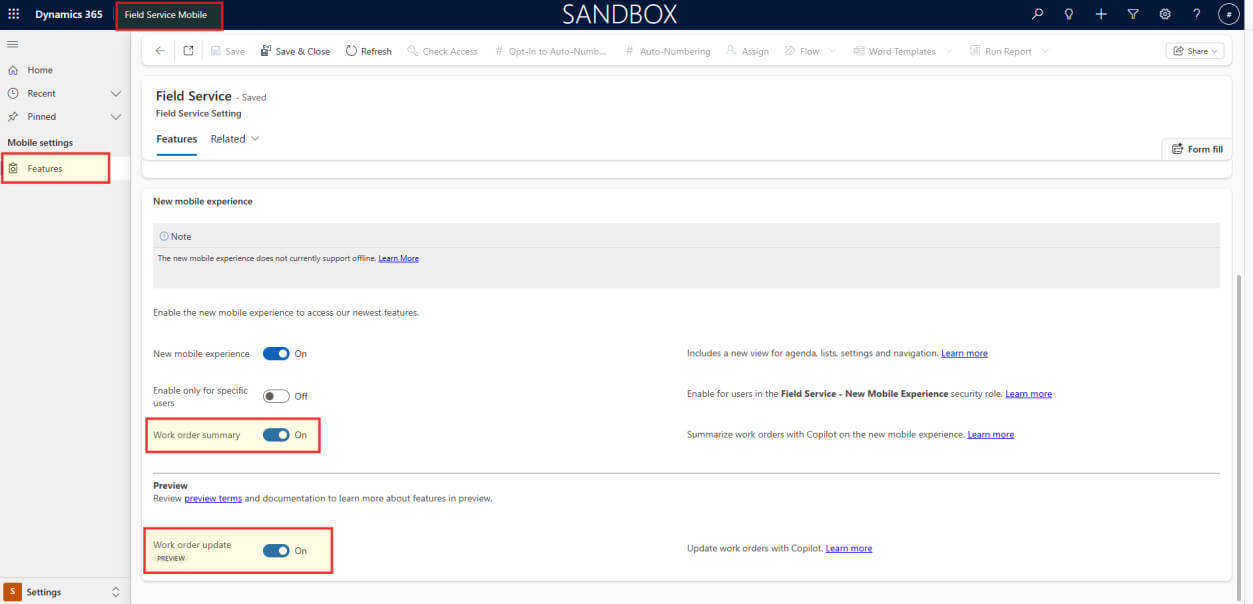Click the user account avatar circle
Viewport: 1253px width, 604px height.
tap(1230, 14)
